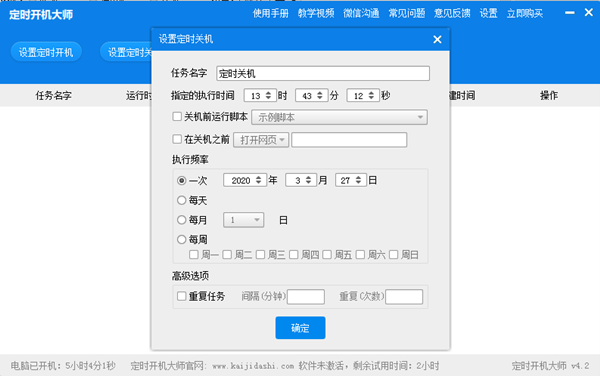Decrease the minute stepper value

(320, 98)
